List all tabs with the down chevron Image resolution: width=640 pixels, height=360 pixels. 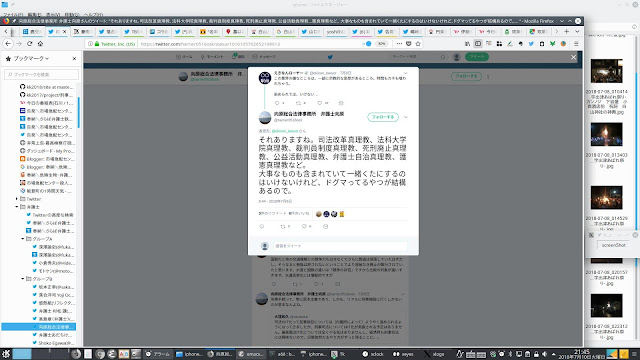coord(577,31)
